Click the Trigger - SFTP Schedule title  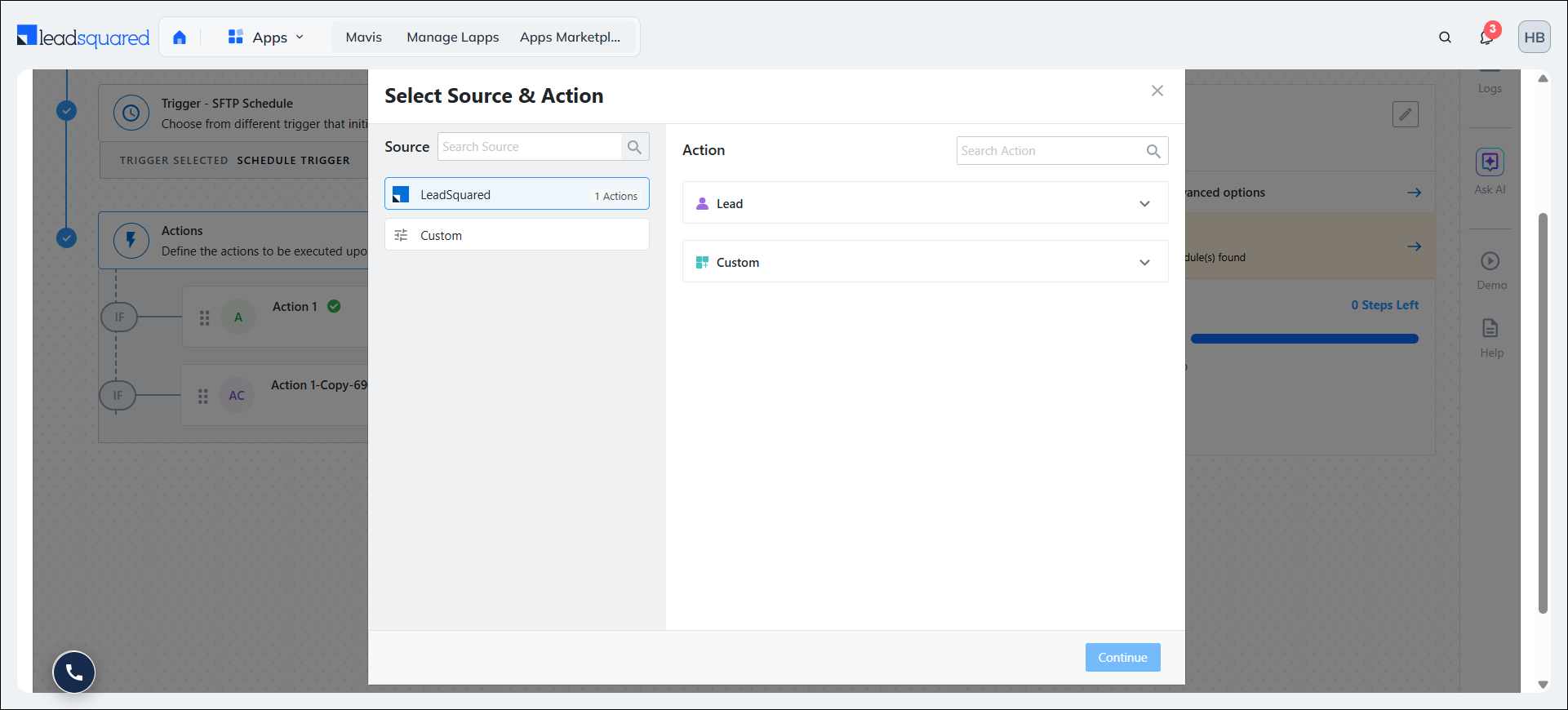pyautogui.click(x=227, y=104)
